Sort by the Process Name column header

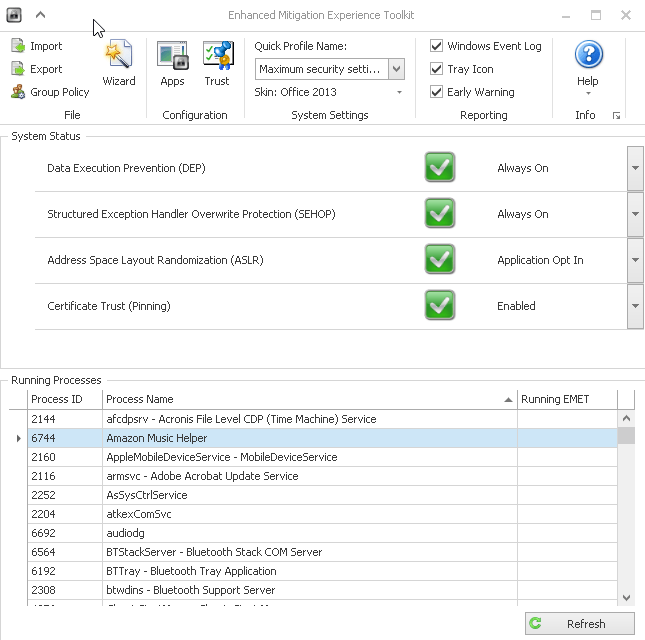(x=310, y=399)
